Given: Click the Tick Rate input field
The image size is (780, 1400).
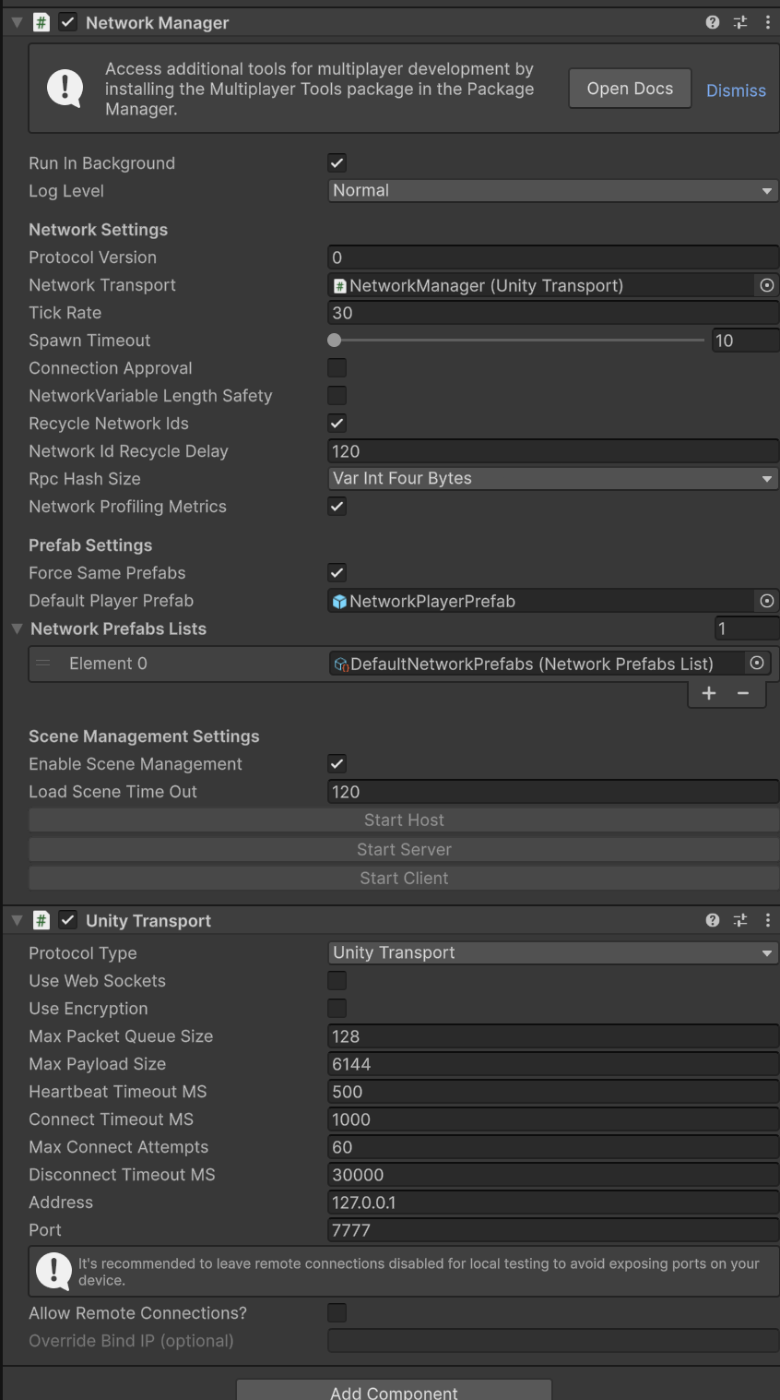Looking at the screenshot, I should [553, 313].
